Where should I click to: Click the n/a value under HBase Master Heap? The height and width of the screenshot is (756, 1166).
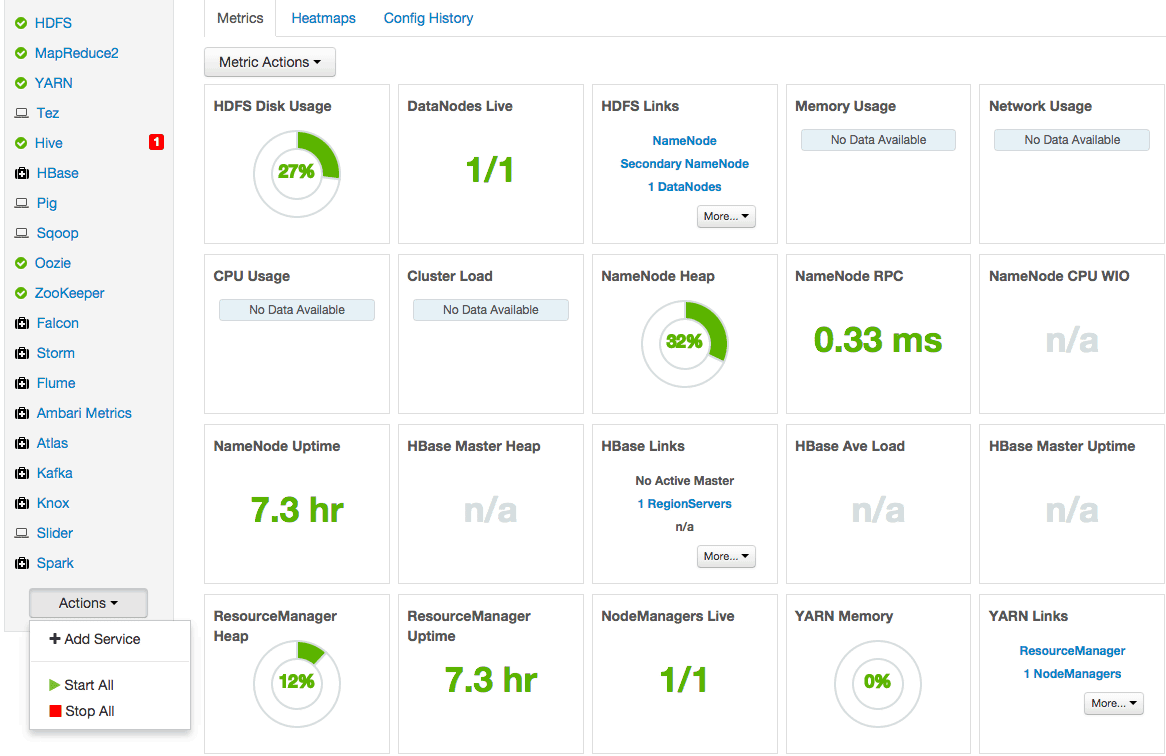pos(490,511)
